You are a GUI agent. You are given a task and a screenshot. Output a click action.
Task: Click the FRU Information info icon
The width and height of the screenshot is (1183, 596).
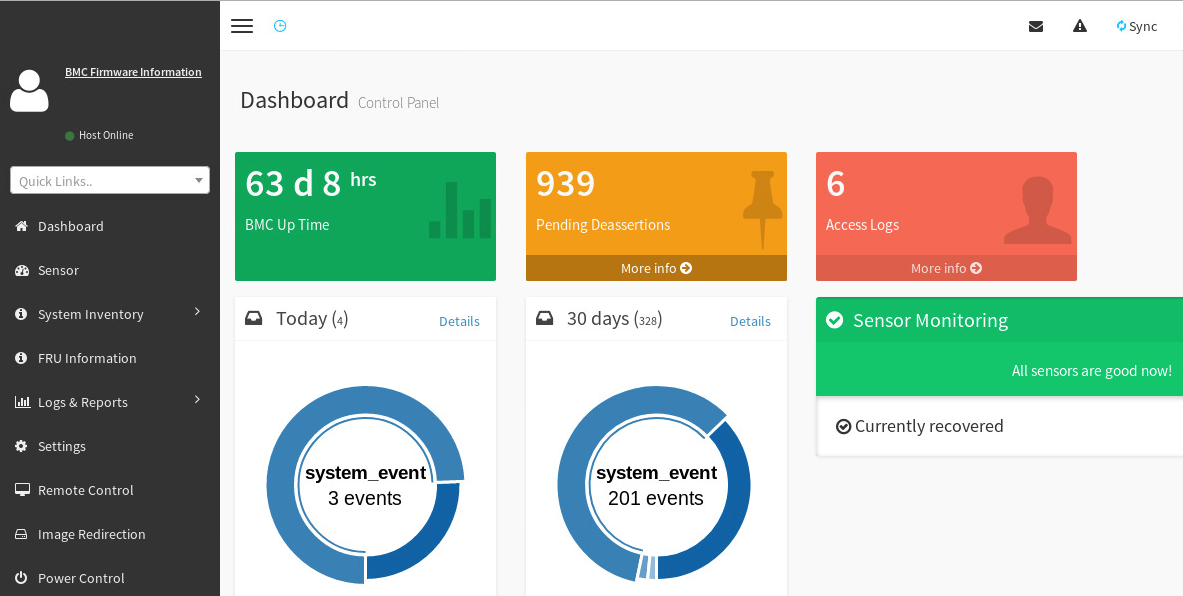coord(21,358)
